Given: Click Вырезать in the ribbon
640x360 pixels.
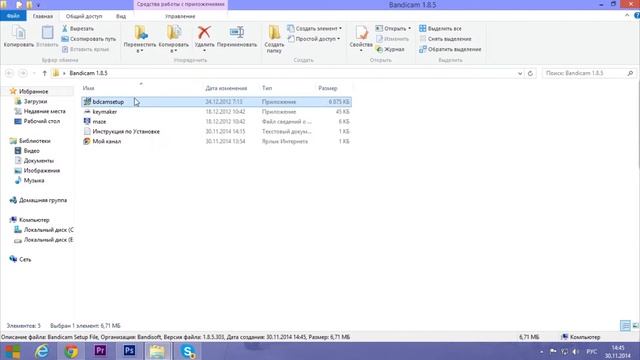Looking at the screenshot, I should 78,29.
